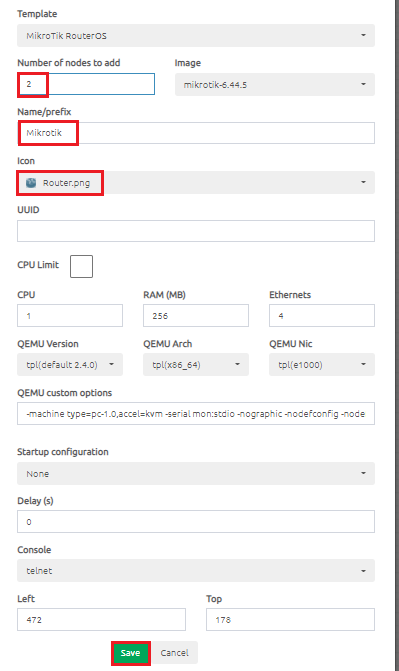Viewport: 399px width, 671px height.
Task: Open the Console dropdown showing telnet
Action: point(196,570)
